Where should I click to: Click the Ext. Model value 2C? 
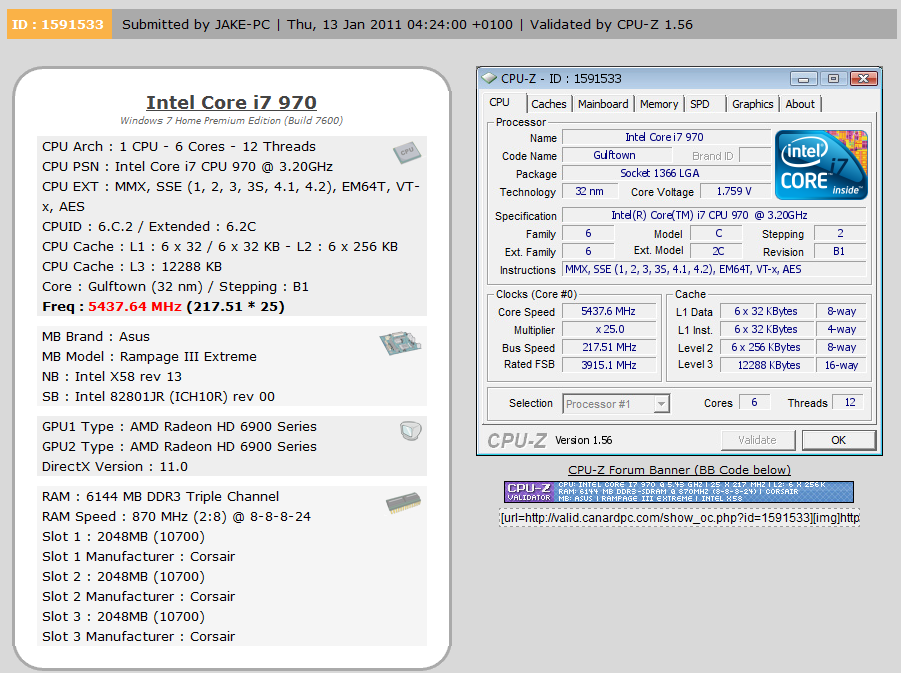click(718, 251)
